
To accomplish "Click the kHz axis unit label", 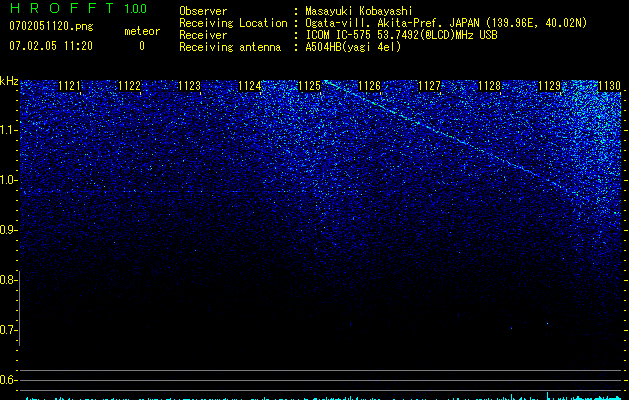I will [9, 81].
